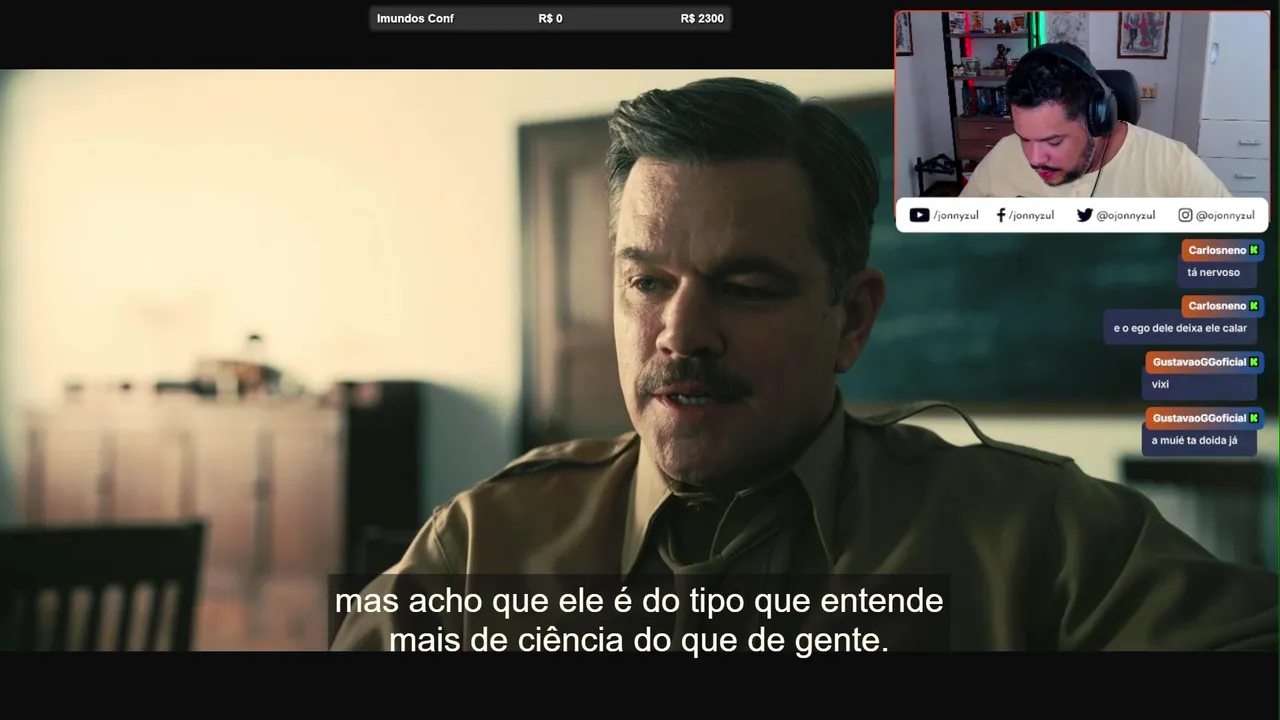1280x720 pixels.
Task: Click the 'Imundos Conf' goal label
Action: (x=415, y=18)
